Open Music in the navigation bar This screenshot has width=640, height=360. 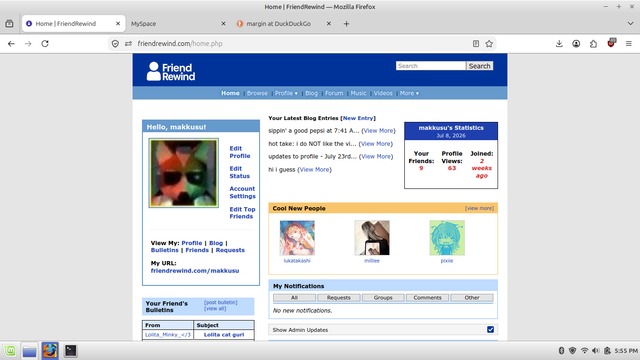[x=358, y=93]
